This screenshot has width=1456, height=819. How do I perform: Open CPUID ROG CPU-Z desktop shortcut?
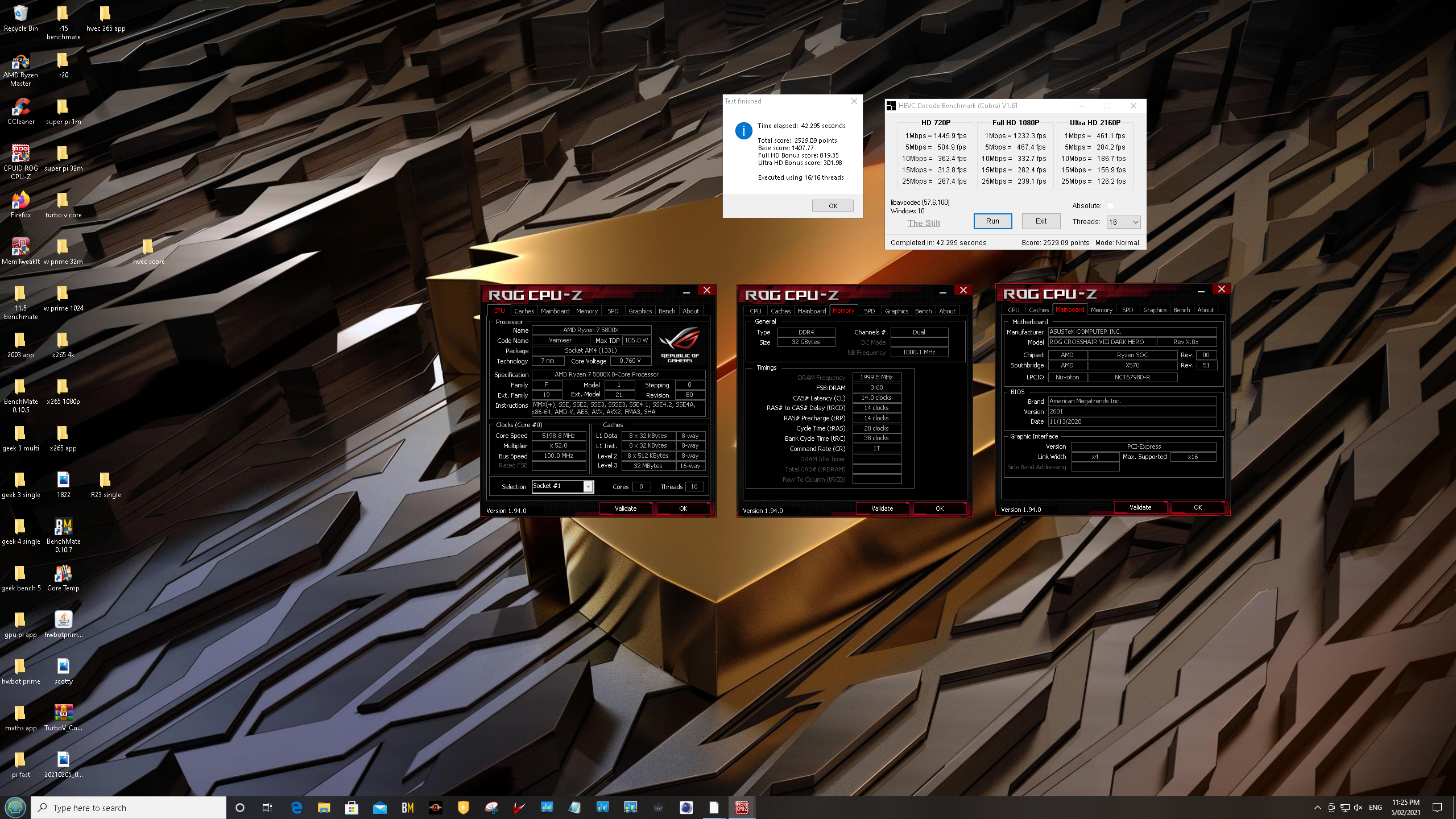click(x=20, y=162)
